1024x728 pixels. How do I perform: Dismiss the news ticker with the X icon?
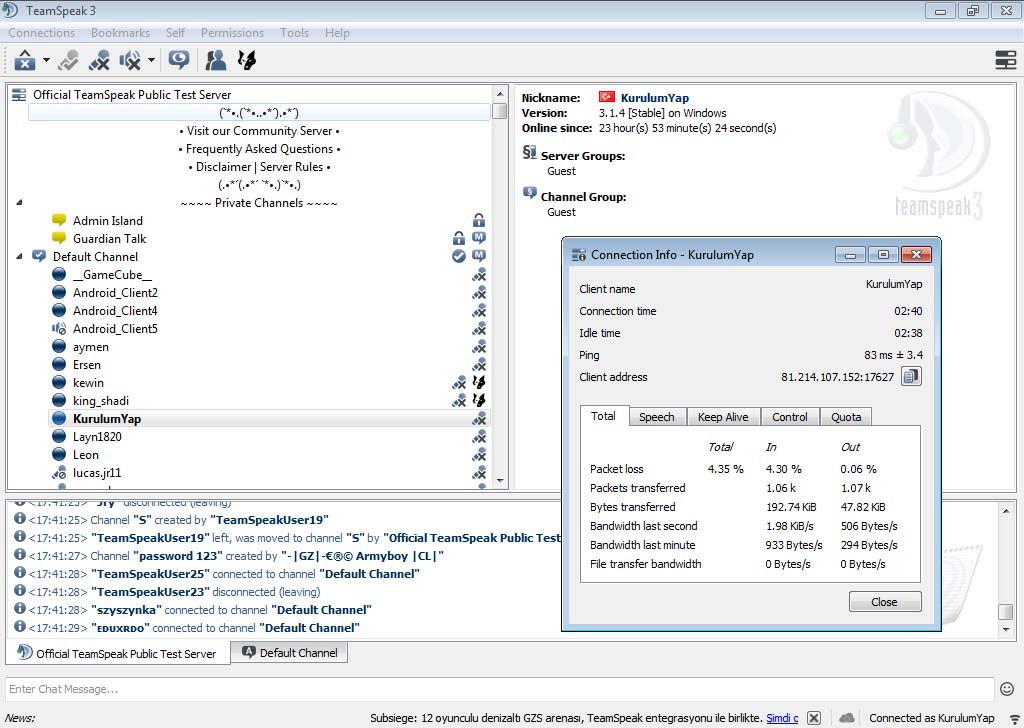814,718
